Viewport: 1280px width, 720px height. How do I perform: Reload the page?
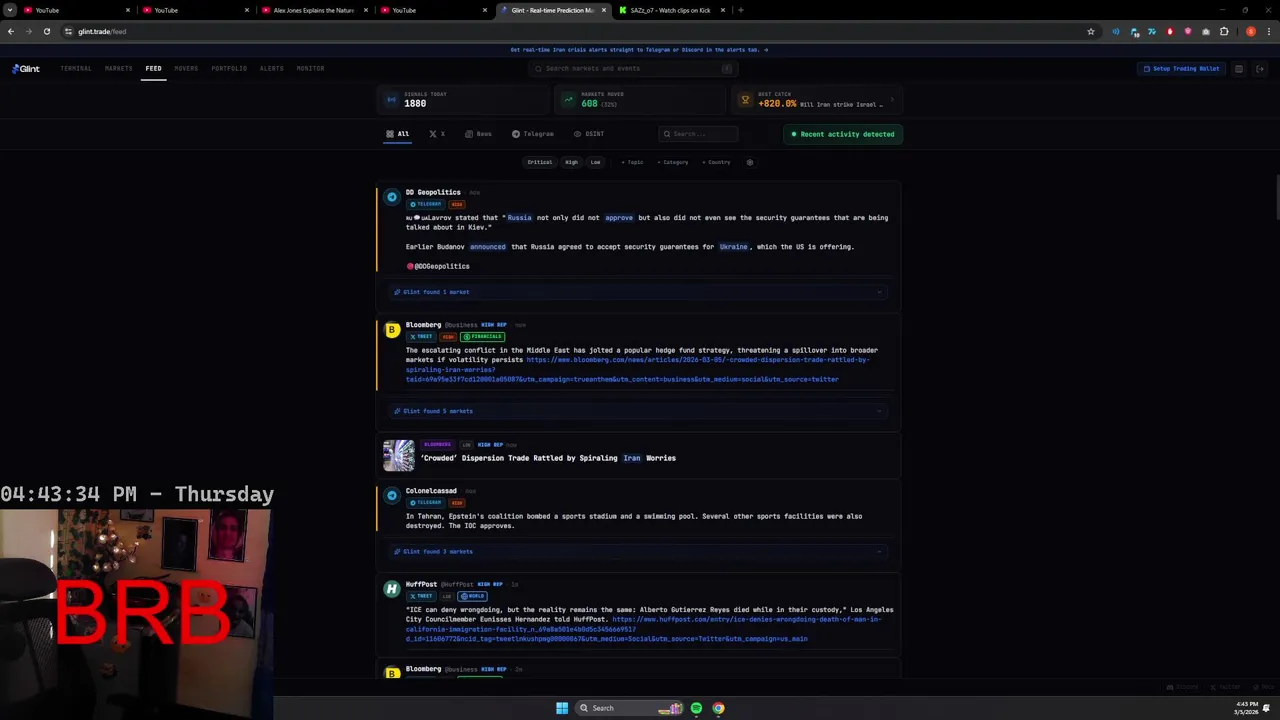pyautogui.click(x=46, y=32)
